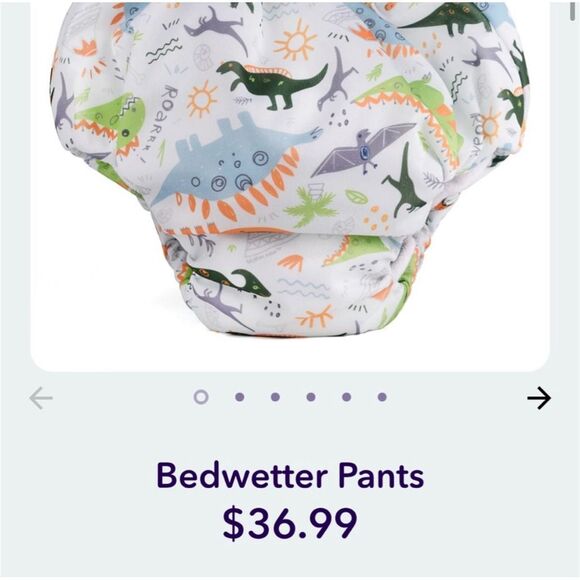This screenshot has height=580, width=580.
Task: Click the orange sun doodle near the top
Action: (x=296, y=41)
